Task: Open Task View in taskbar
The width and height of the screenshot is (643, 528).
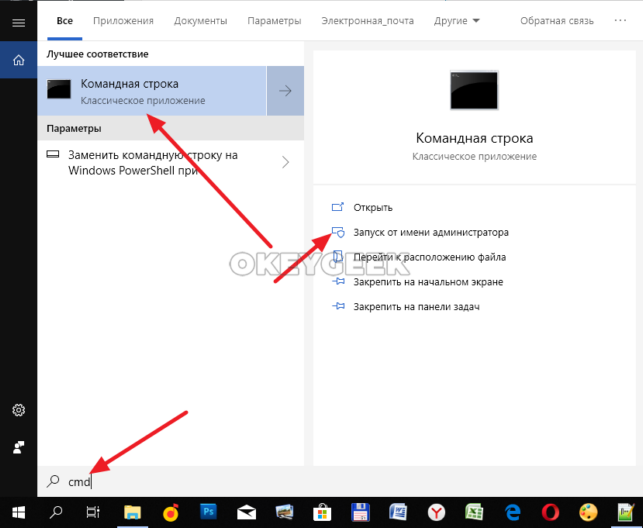Action: [93, 512]
